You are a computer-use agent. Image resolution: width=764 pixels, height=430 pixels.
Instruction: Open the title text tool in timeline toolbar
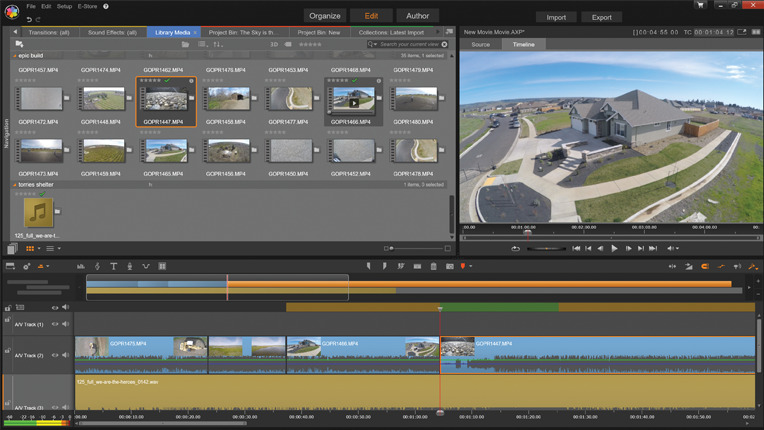click(x=113, y=267)
